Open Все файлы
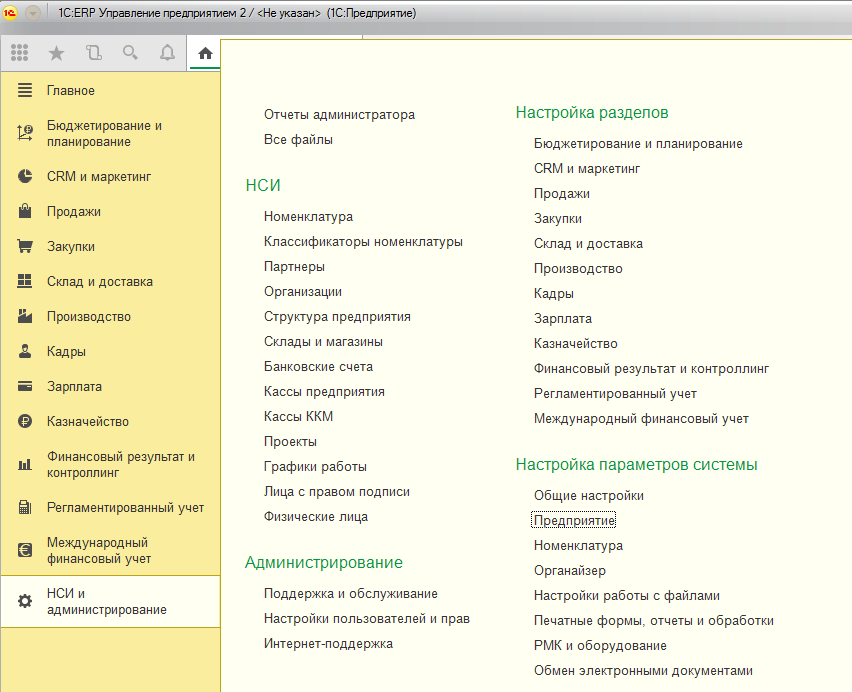Viewport: 852px width, 692px height. coord(298,140)
